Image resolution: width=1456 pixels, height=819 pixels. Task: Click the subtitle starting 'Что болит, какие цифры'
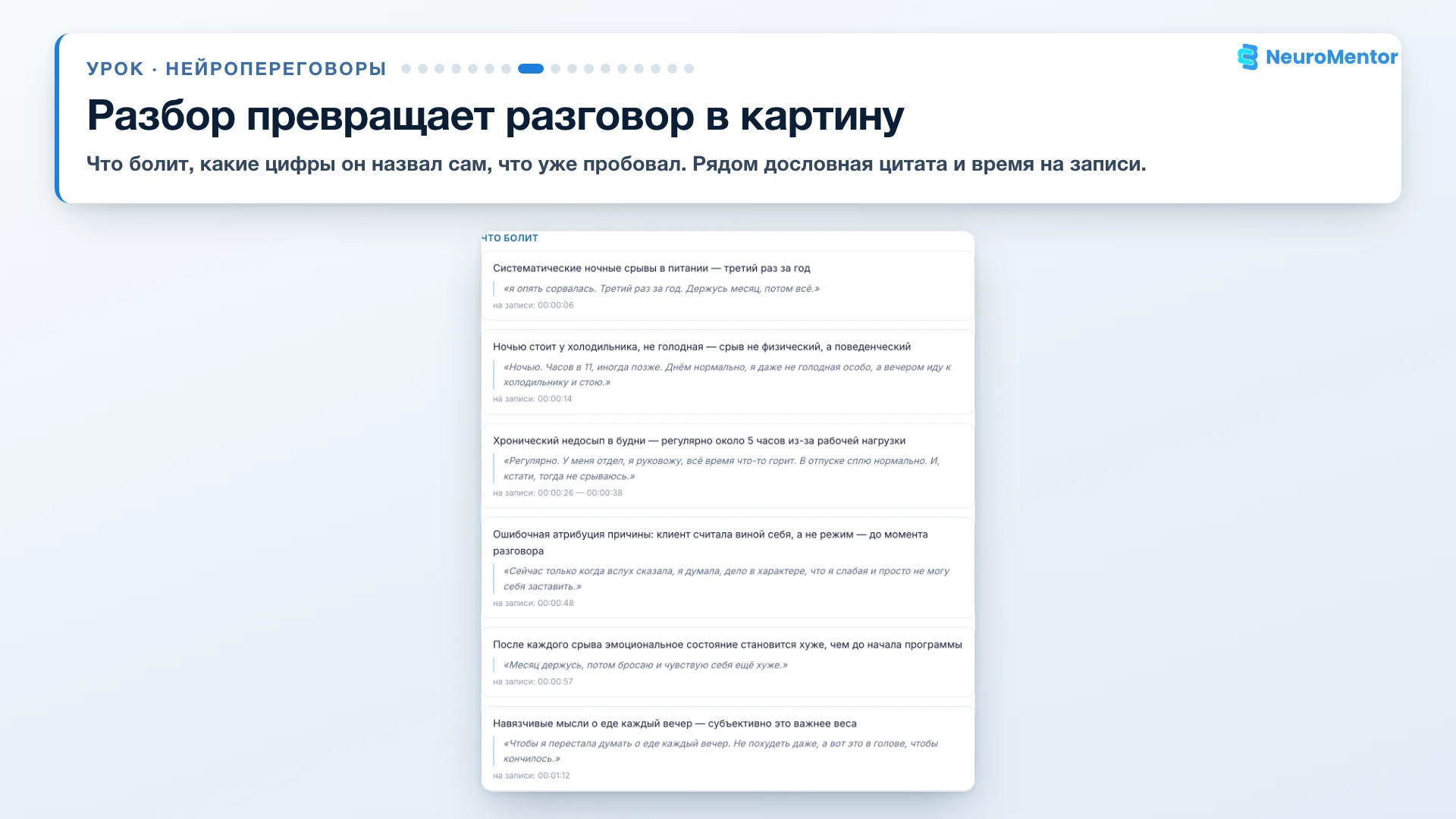pos(616,164)
